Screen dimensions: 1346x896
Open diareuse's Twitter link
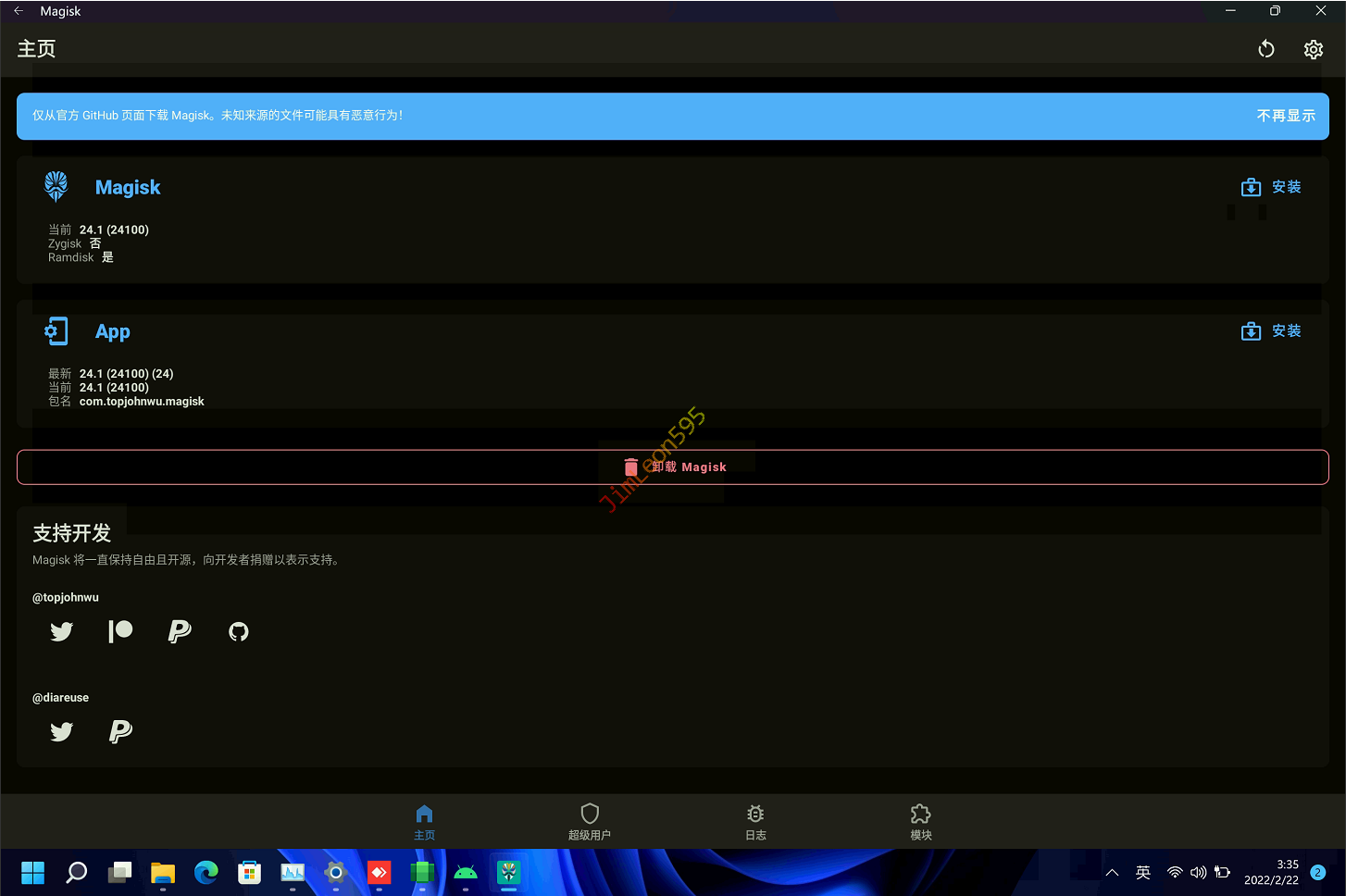tap(62, 731)
